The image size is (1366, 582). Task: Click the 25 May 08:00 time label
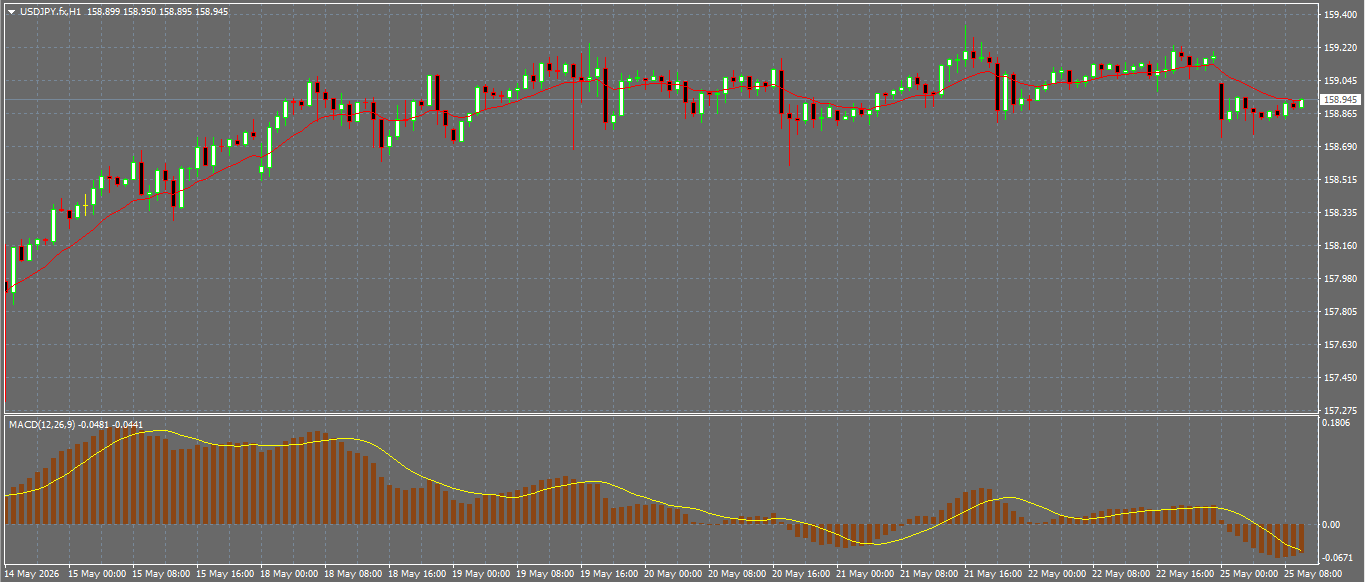[1312, 575]
